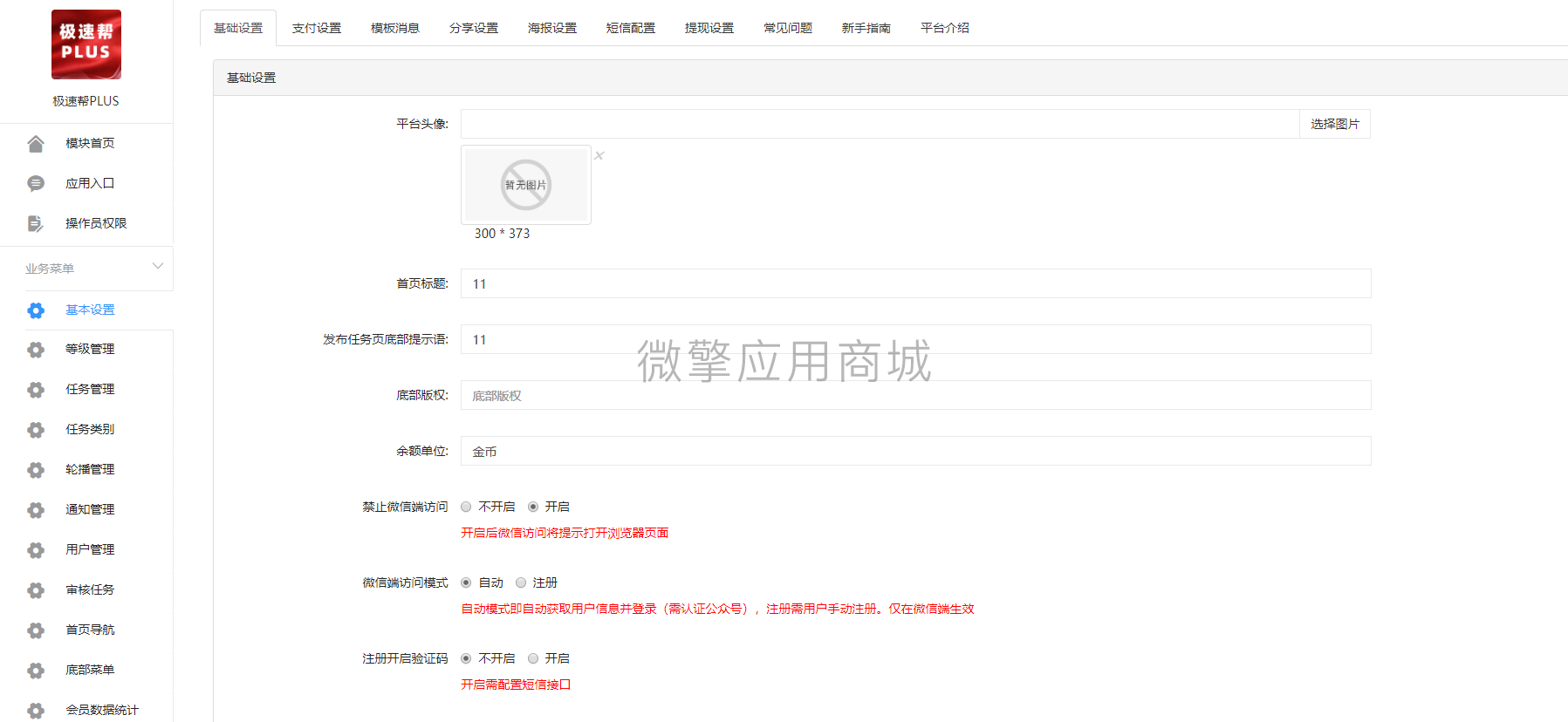Click the blue gear icon beside 基本设置

pos(36,310)
